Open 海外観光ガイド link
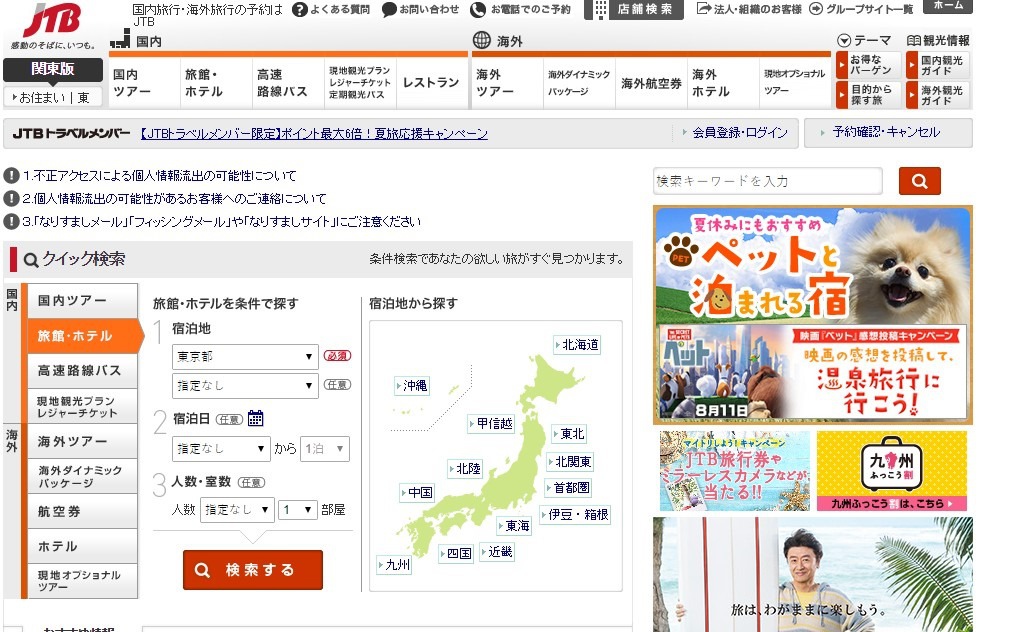Screen dimensions: 1017x632 point(938,95)
